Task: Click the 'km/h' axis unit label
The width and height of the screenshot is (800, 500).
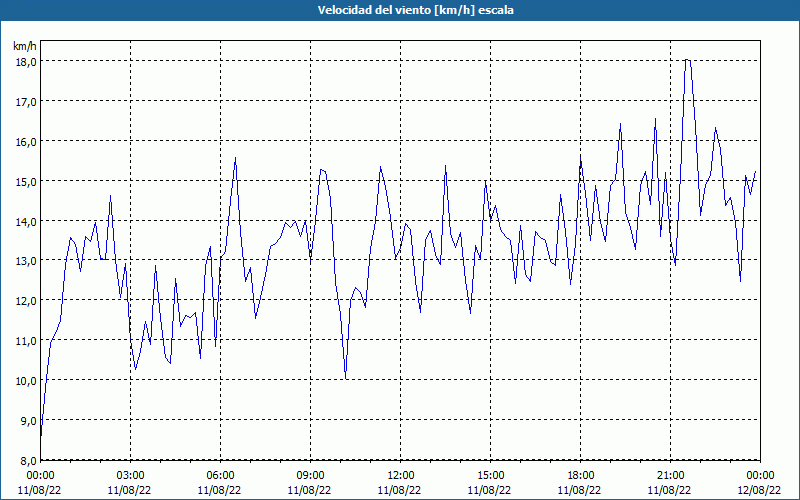Action: (25, 46)
